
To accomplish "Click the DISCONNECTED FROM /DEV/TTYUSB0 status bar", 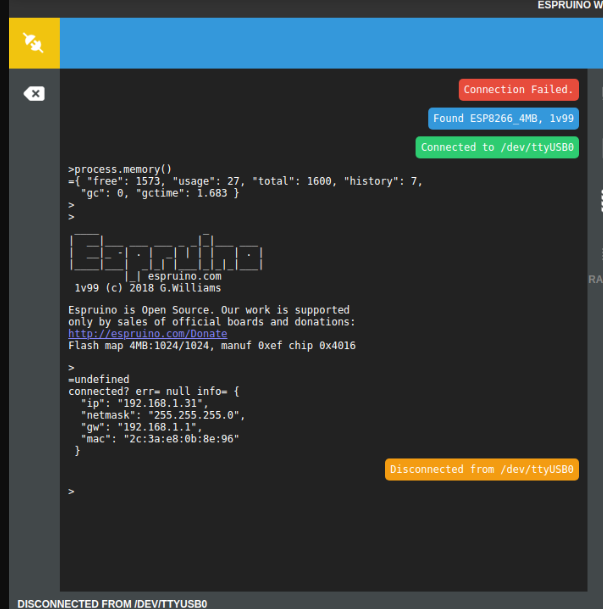I will (112, 604).
